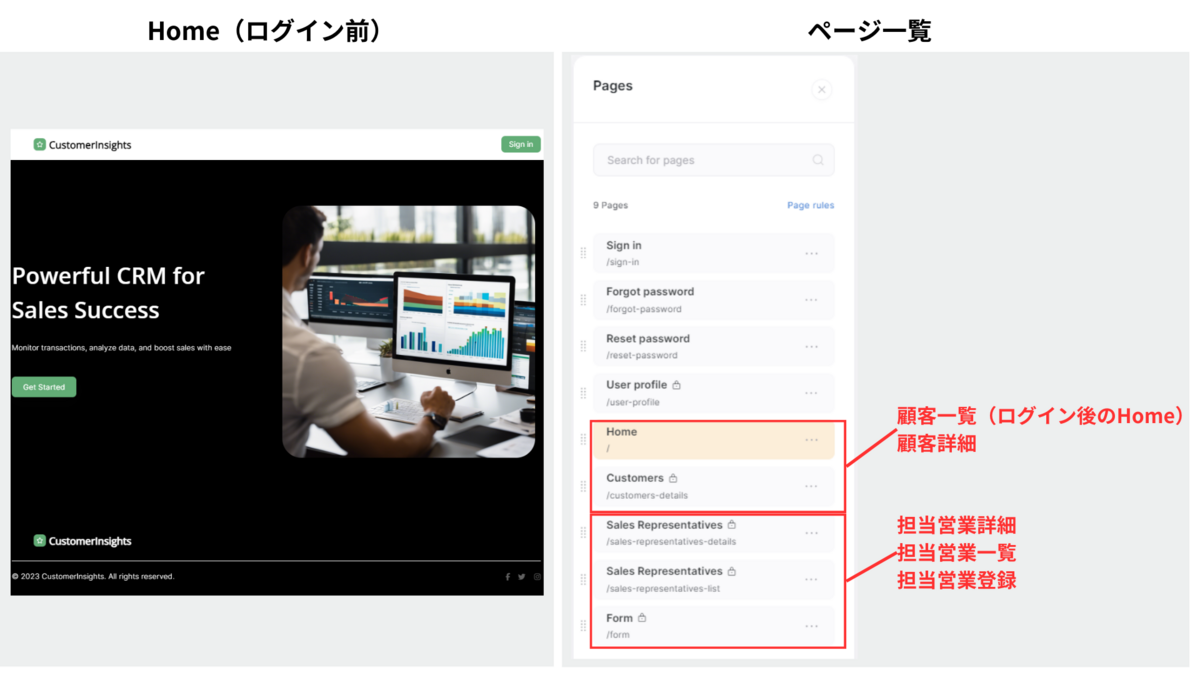Click the lock icon beside User profile
The width and height of the screenshot is (1200, 675).
click(677, 385)
